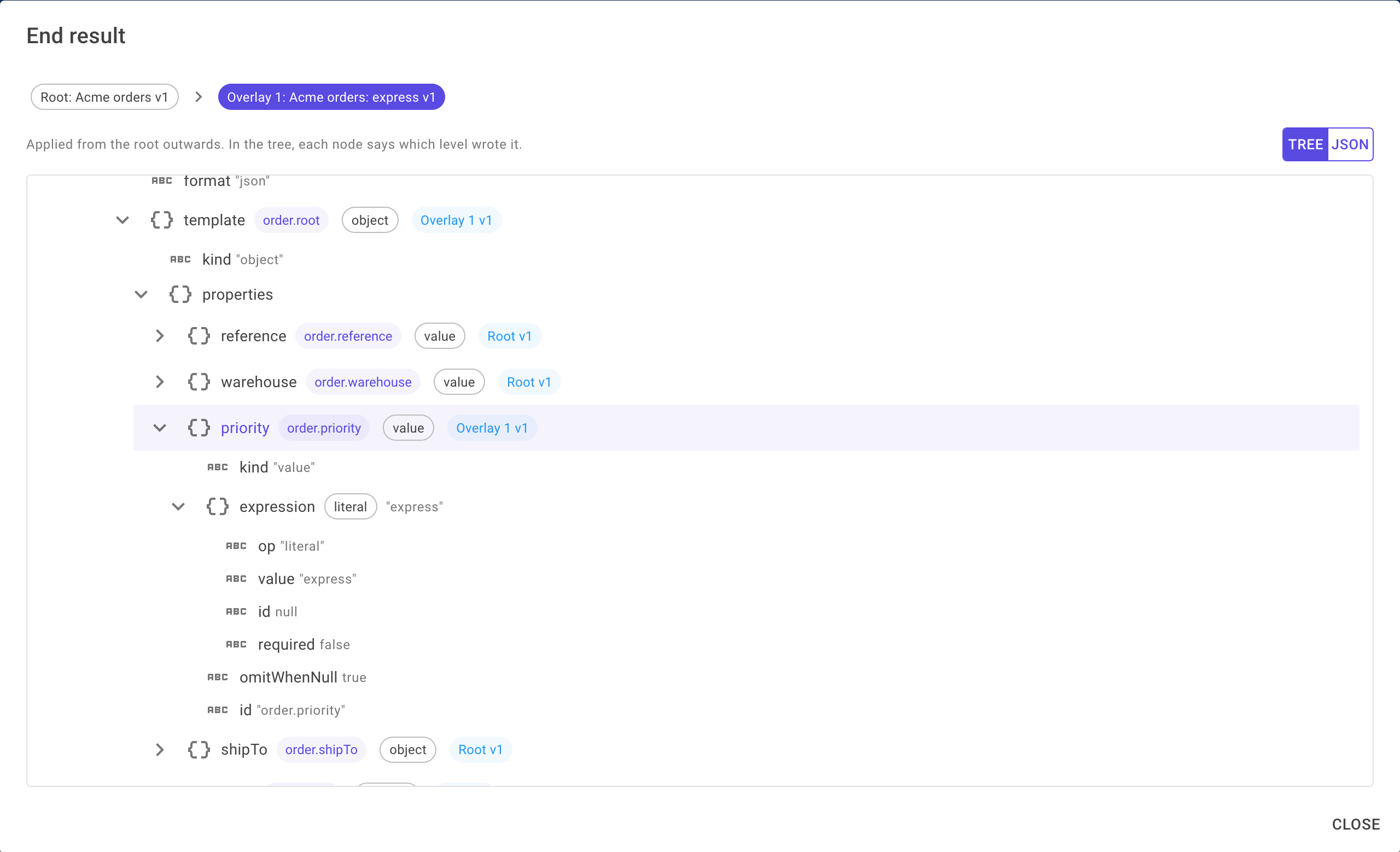
Task: Collapse the expression node
Action: coord(178,506)
